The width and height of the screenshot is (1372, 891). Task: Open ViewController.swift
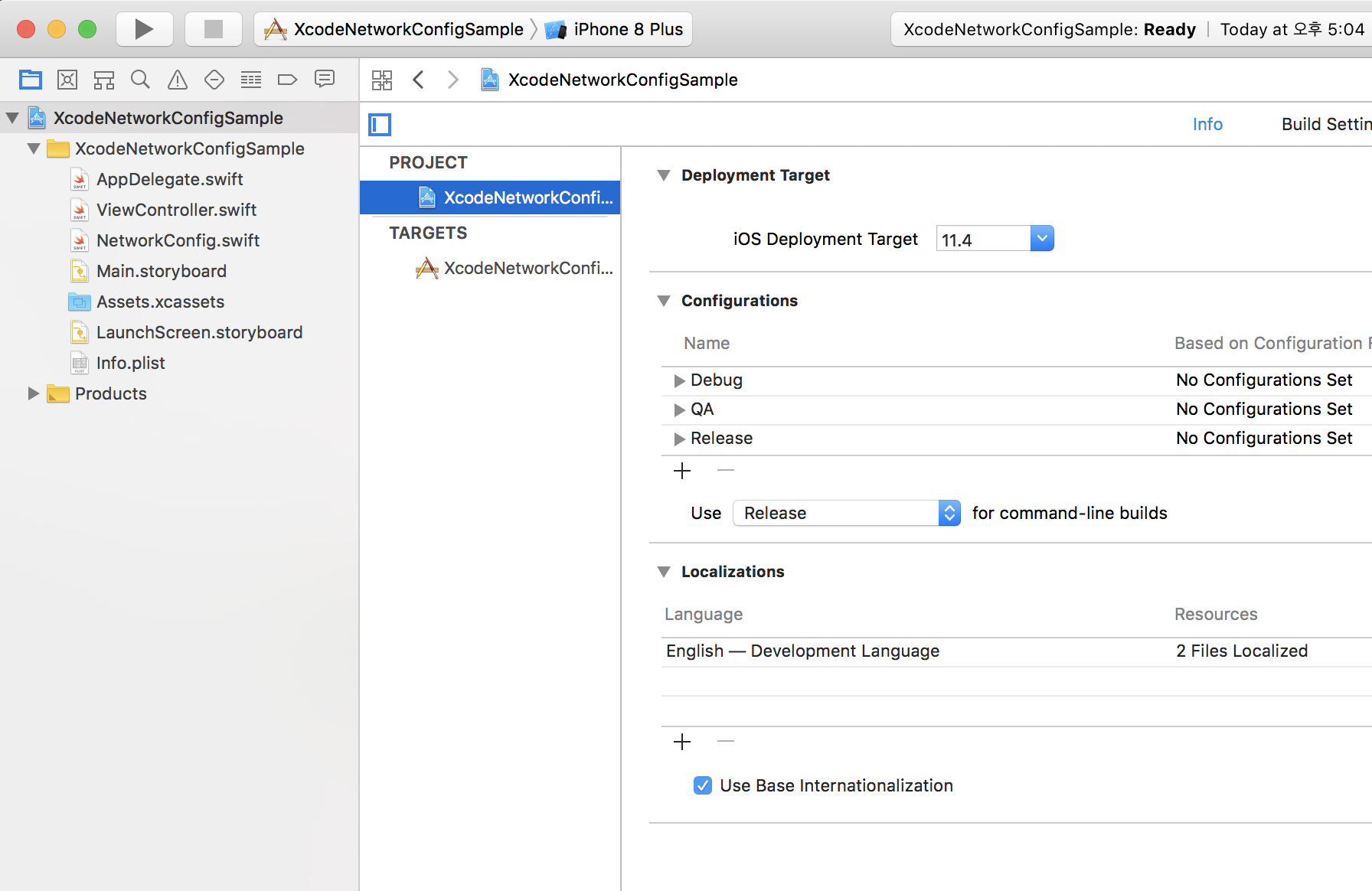click(176, 210)
